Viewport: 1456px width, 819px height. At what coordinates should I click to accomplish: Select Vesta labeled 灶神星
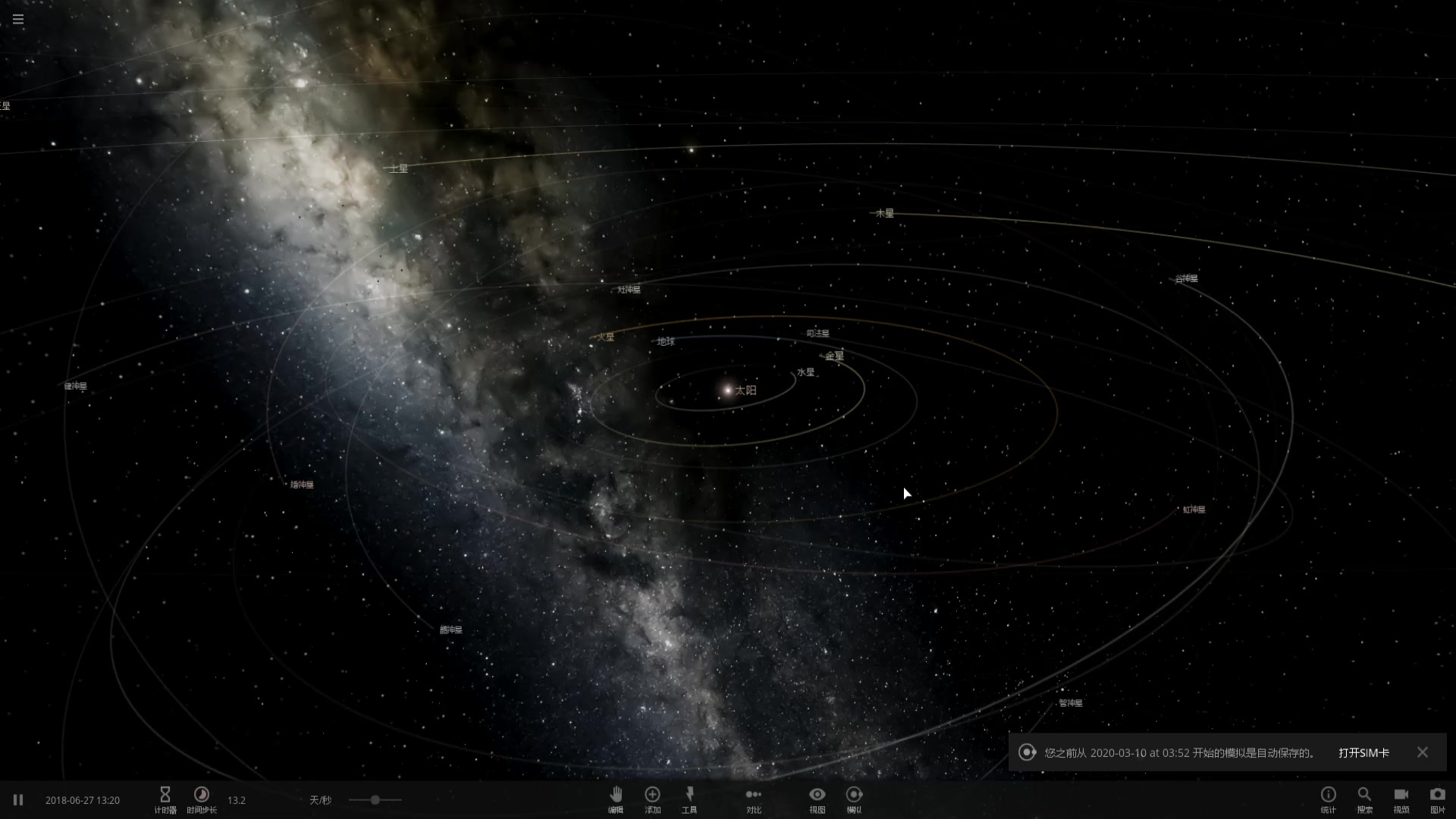[x=629, y=290]
